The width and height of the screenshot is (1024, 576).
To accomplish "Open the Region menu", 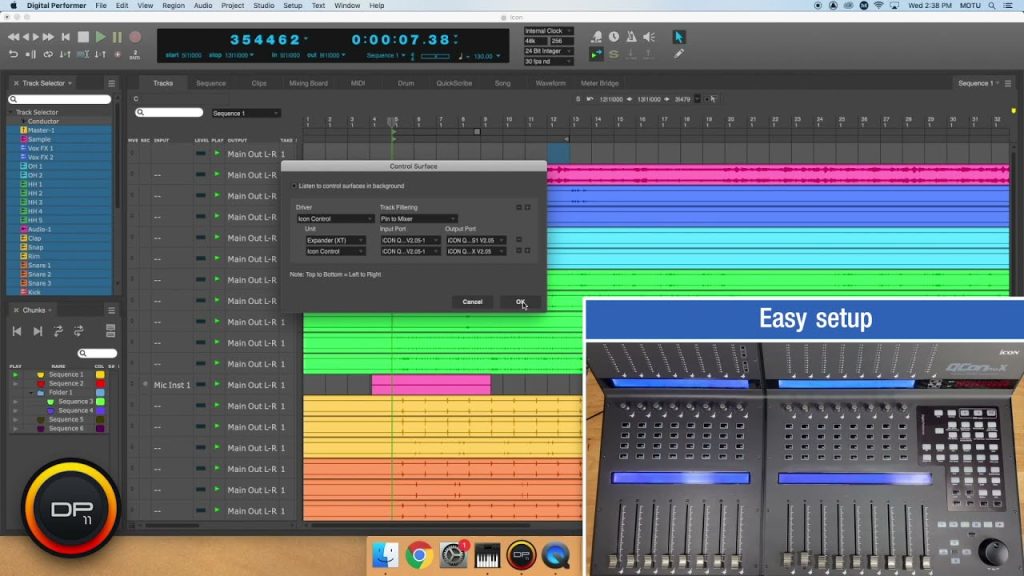I will 173,6.
